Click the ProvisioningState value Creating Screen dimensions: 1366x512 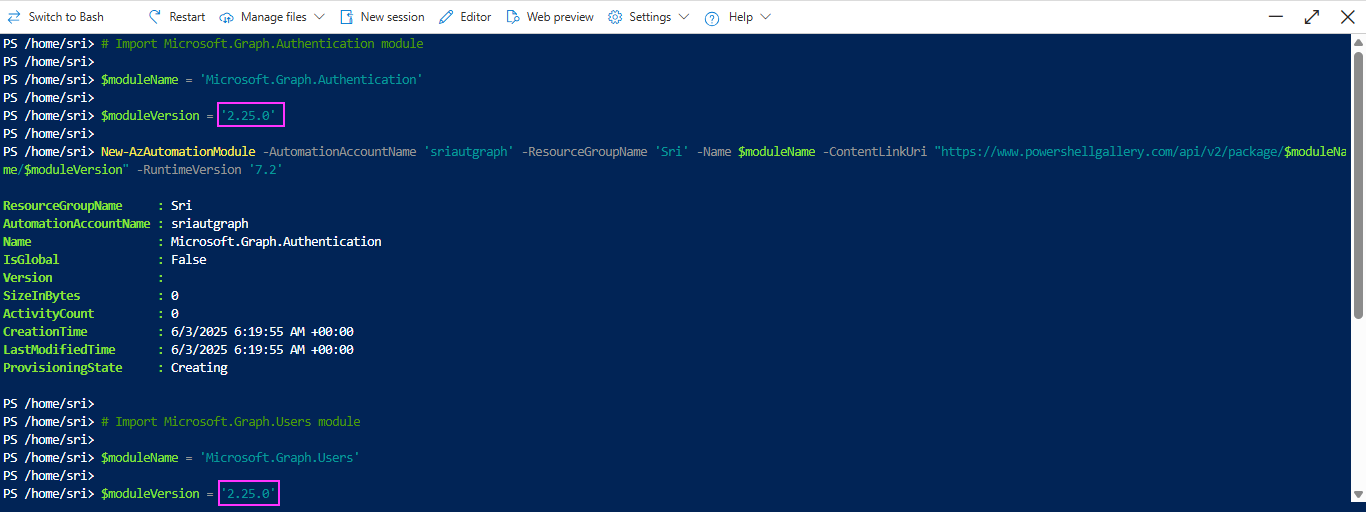pyautogui.click(x=199, y=368)
